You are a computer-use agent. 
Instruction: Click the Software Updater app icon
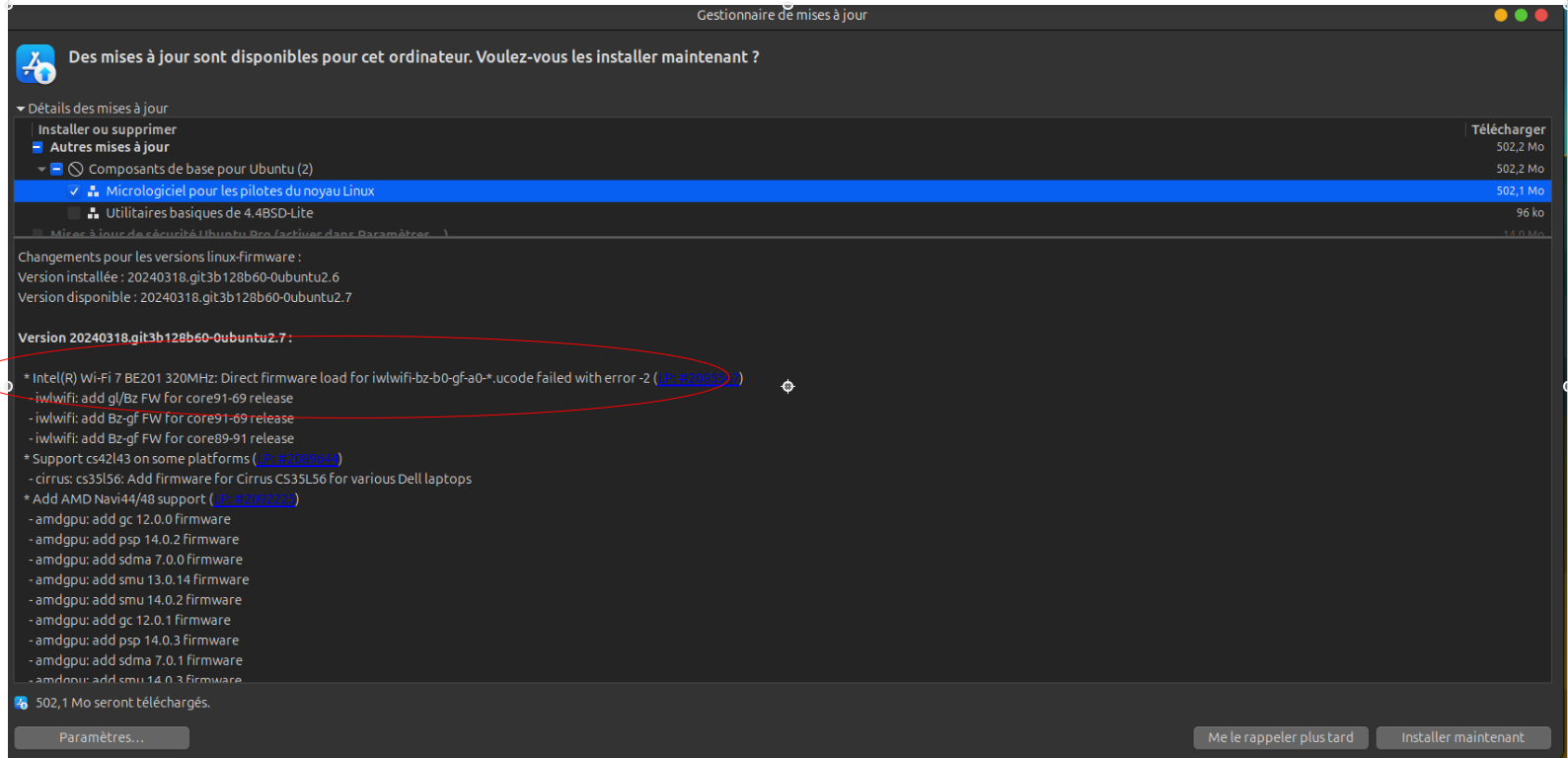(36, 64)
